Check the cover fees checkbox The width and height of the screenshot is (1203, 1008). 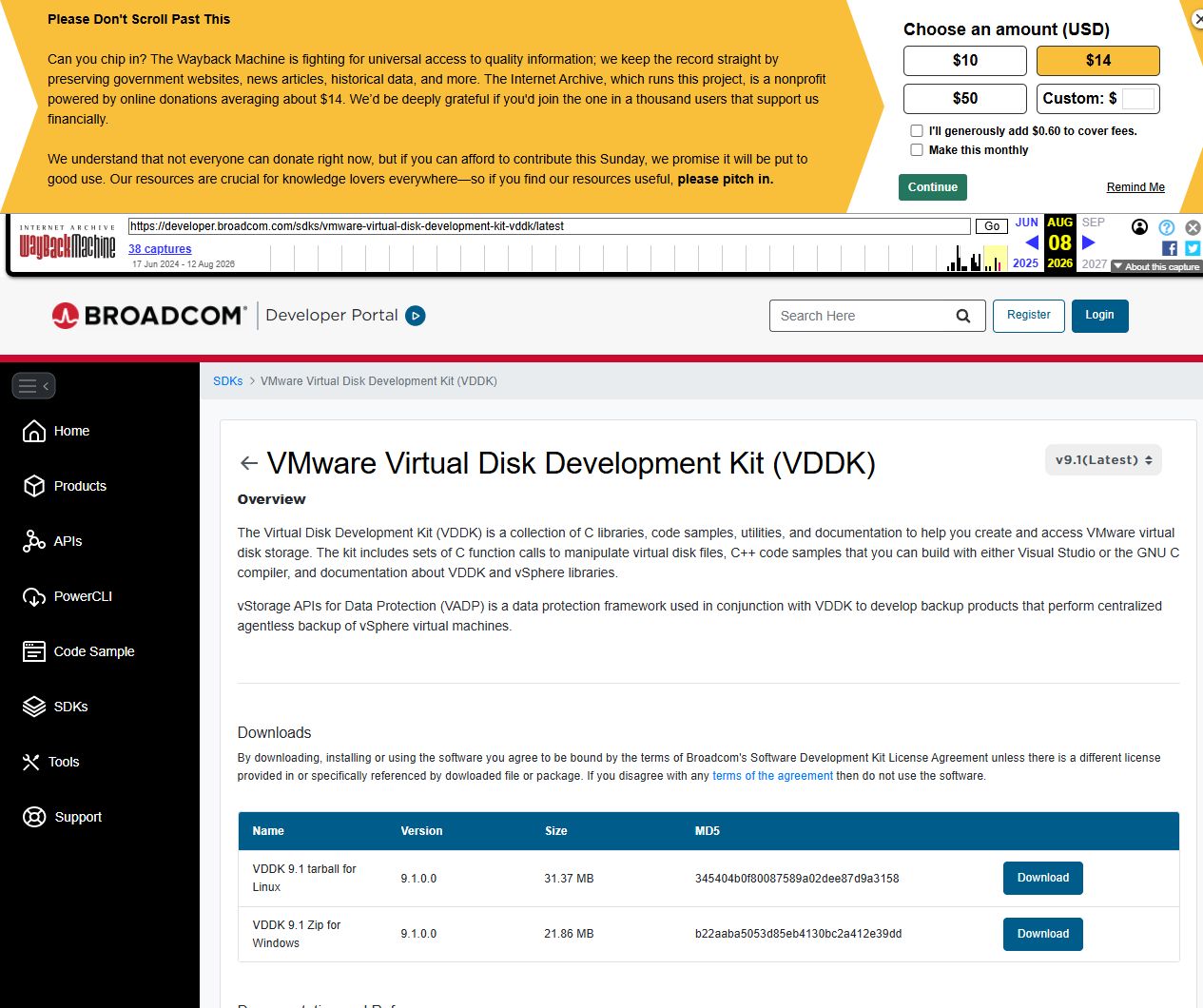(917, 131)
